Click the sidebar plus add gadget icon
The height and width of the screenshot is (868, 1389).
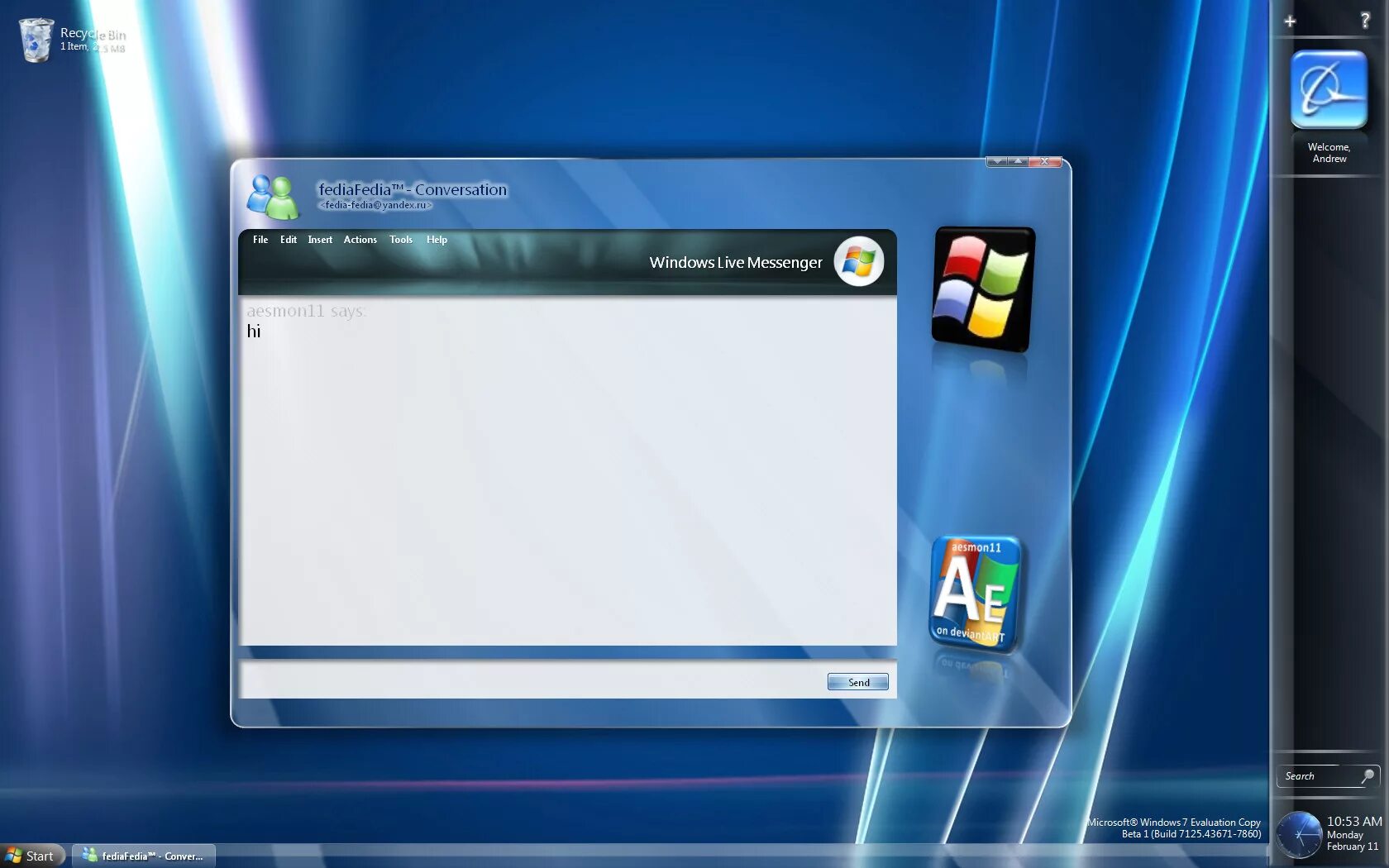tap(1290, 21)
